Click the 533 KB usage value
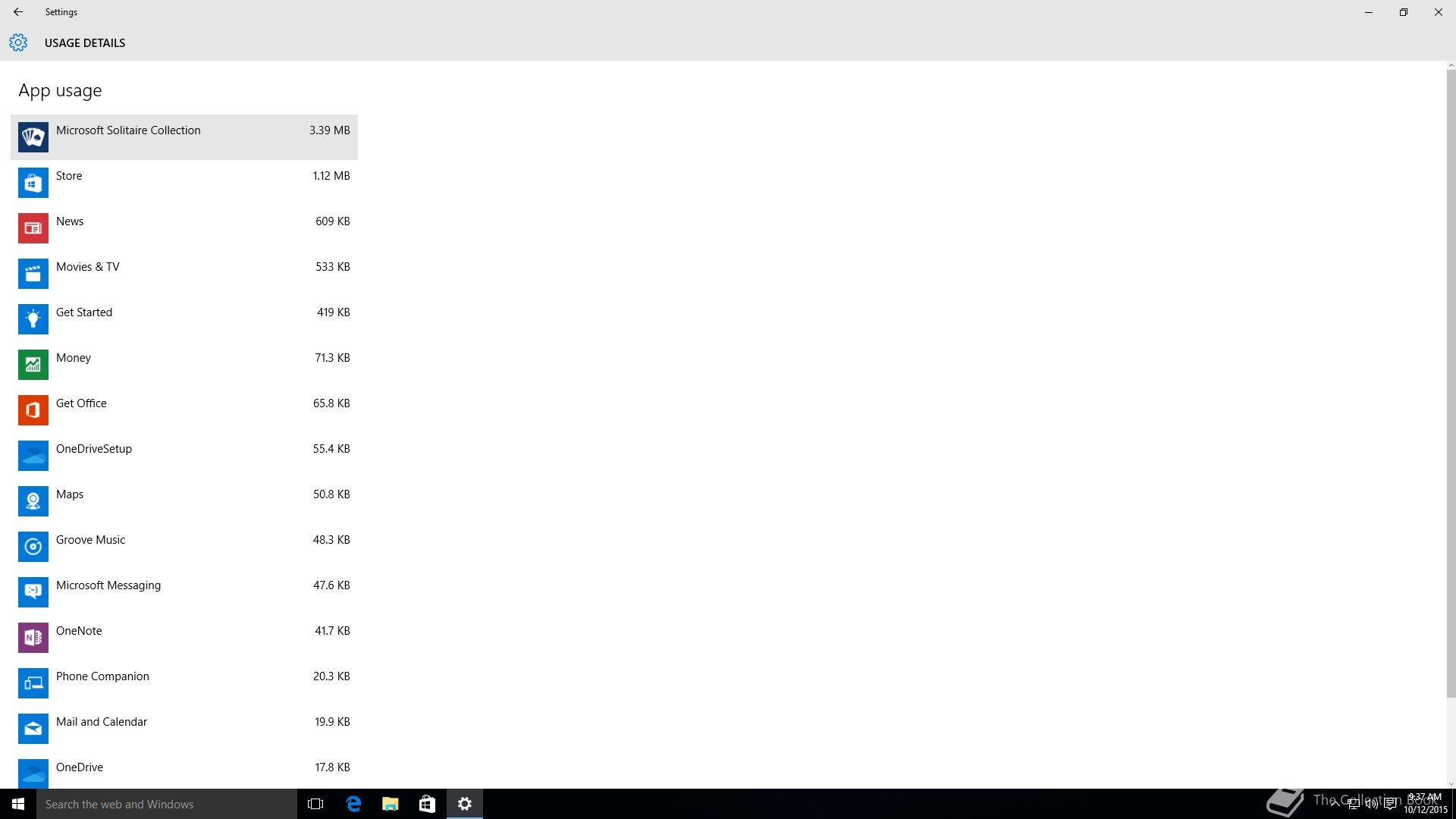The image size is (1456, 819). [333, 267]
